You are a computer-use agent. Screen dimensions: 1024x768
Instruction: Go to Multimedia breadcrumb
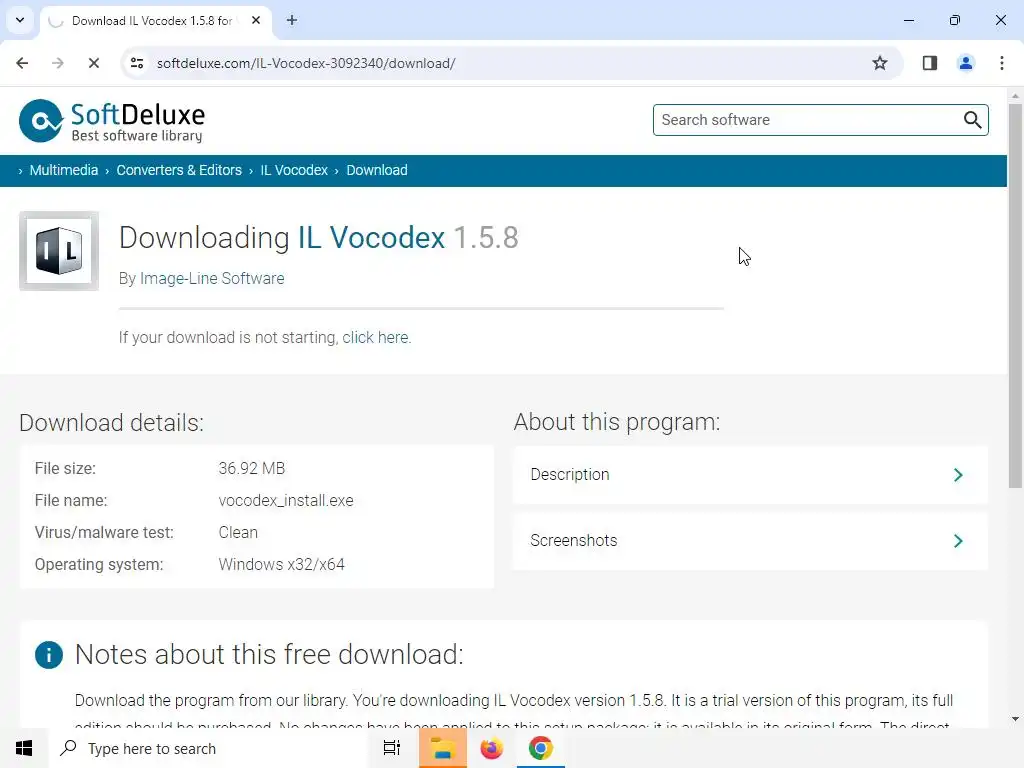[63, 170]
